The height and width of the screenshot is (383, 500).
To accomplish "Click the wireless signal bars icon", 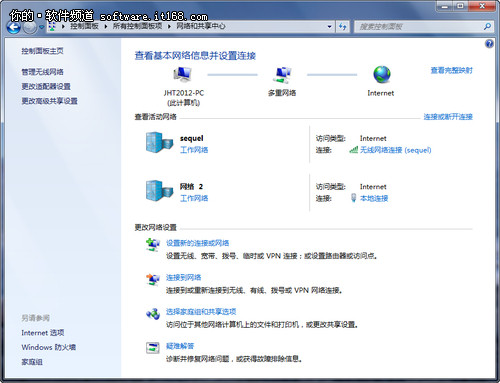I will pyautogui.click(x=354, y=150).
